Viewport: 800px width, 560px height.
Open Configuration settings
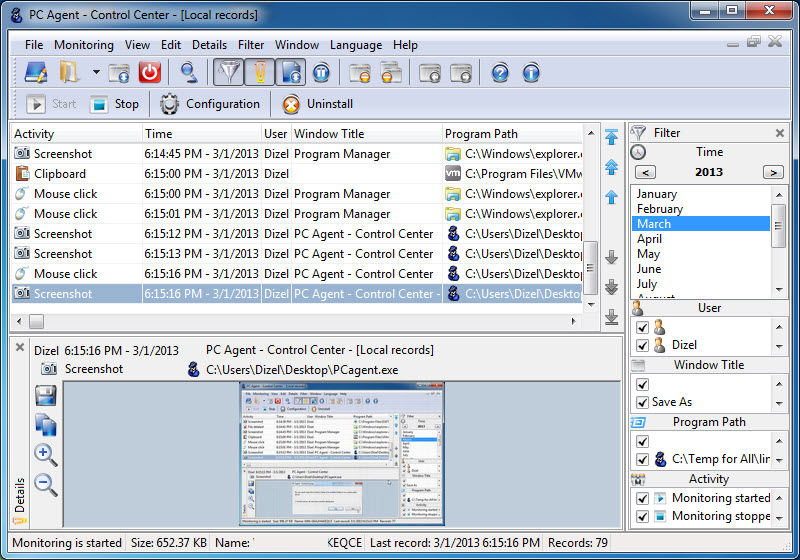pos(210,104)
